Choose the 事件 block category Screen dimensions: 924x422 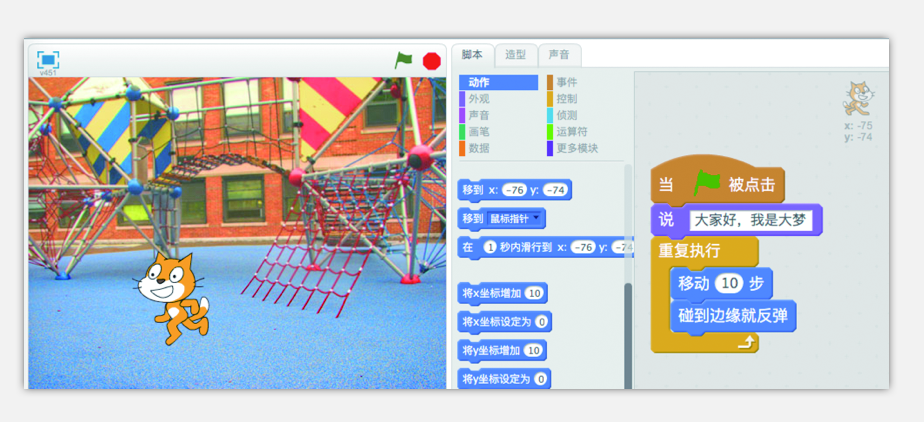[566, 82]
